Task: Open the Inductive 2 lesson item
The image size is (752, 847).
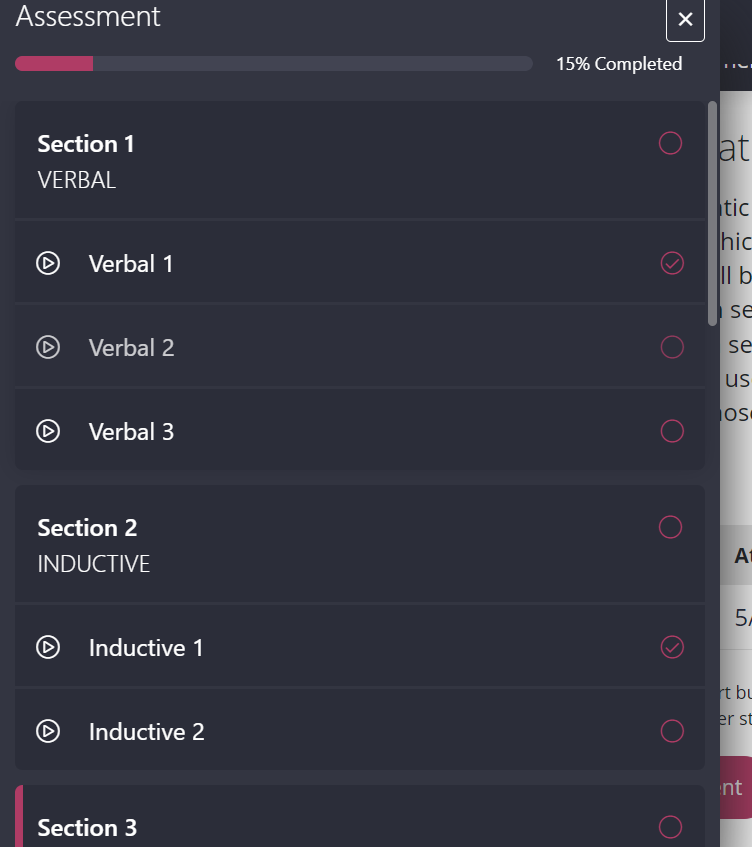Action: pyautogui.click(x=360, y=730)
